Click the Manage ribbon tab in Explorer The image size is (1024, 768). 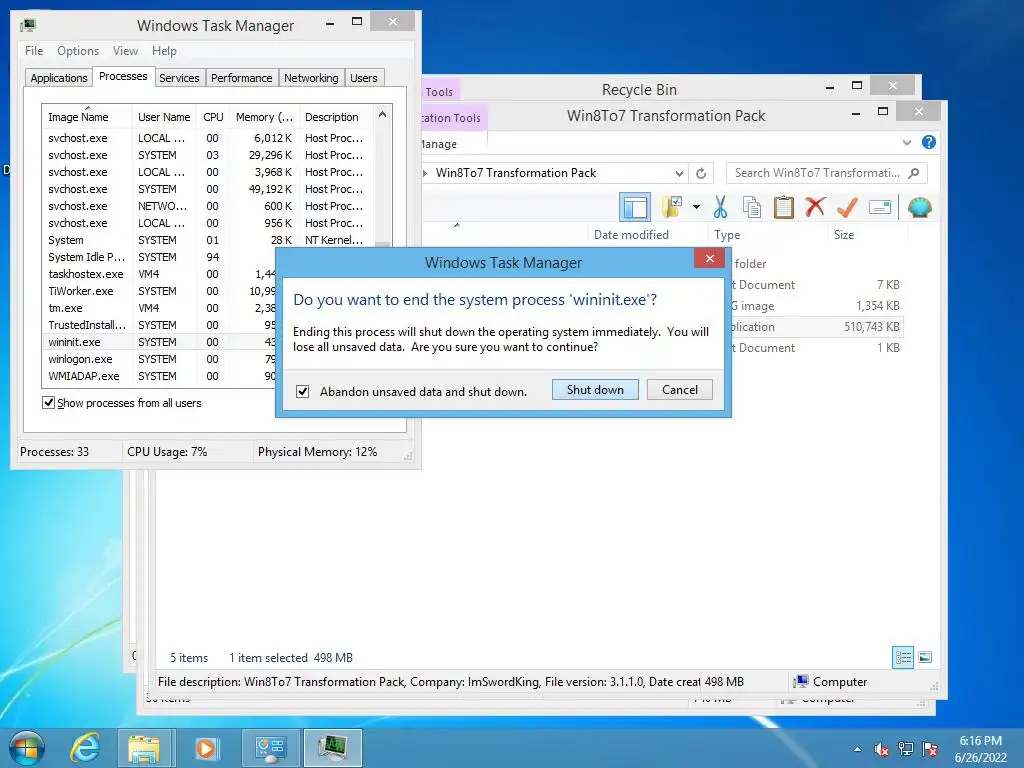pos(439,144)
